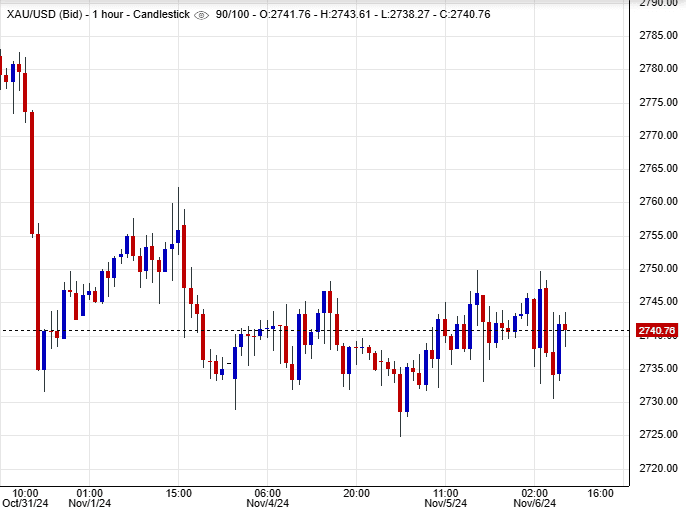Click the 2725.00 level on price axis
This screenshot has height=509, width=686.
[x=657, y=434]
